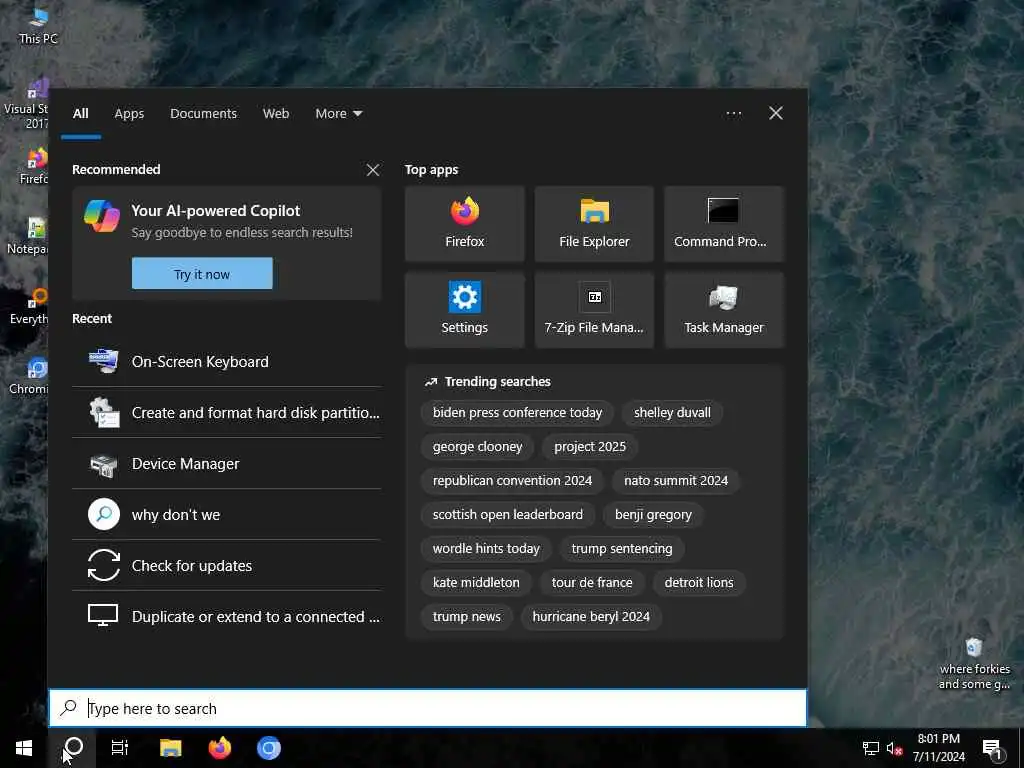Search trending kate middleton
The width and height of the screenshot is (1024, 768).
coord(476,583)
